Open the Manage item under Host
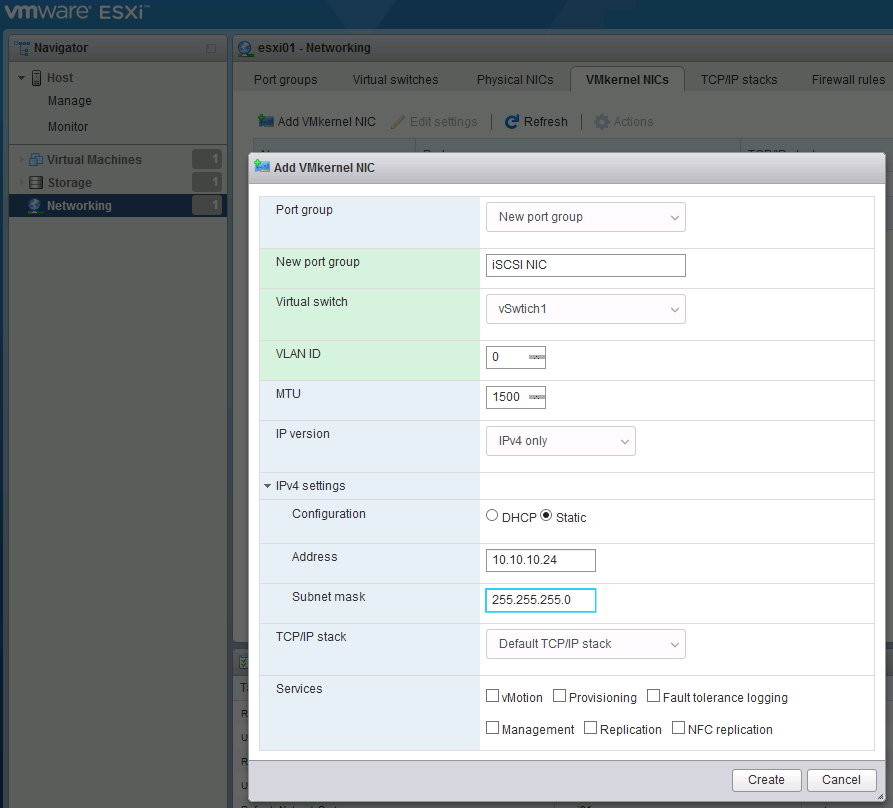 pos(69,101)
